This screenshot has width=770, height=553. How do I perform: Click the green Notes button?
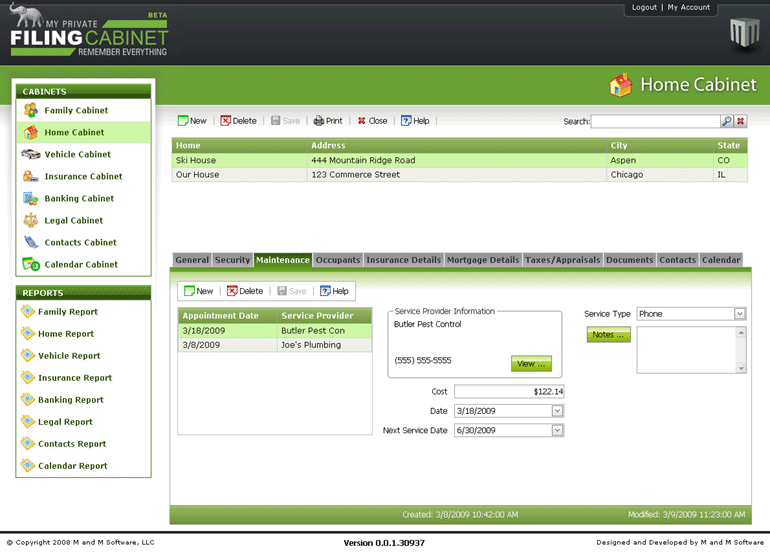[608, 334]
